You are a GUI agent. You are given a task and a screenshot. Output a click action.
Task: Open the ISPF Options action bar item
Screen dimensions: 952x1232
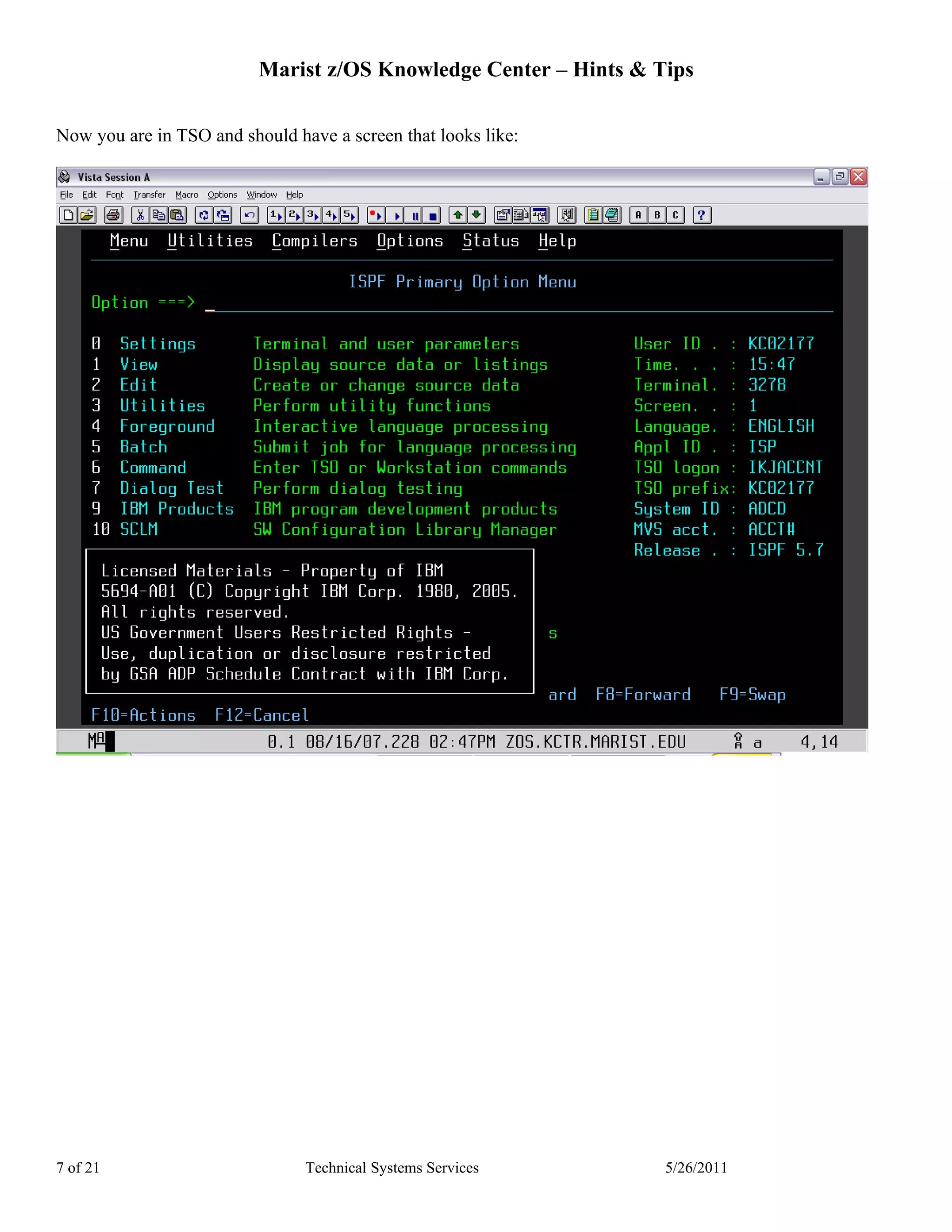[410, 241]
